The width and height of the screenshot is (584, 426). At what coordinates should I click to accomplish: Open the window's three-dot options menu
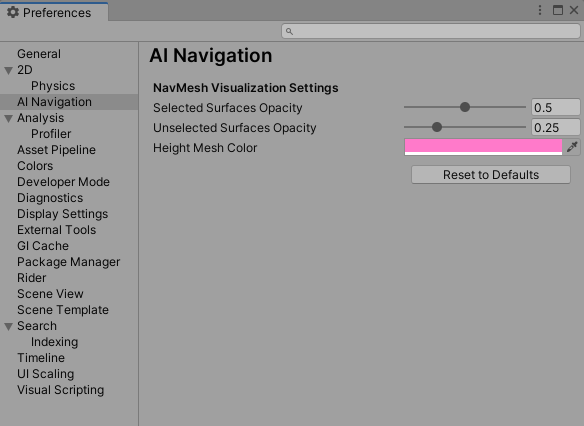(540, 10)
